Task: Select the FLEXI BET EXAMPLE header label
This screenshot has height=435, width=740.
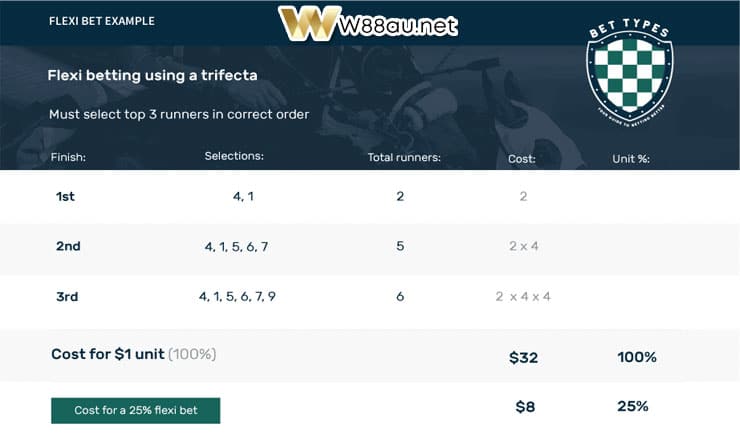Action: 101,21
